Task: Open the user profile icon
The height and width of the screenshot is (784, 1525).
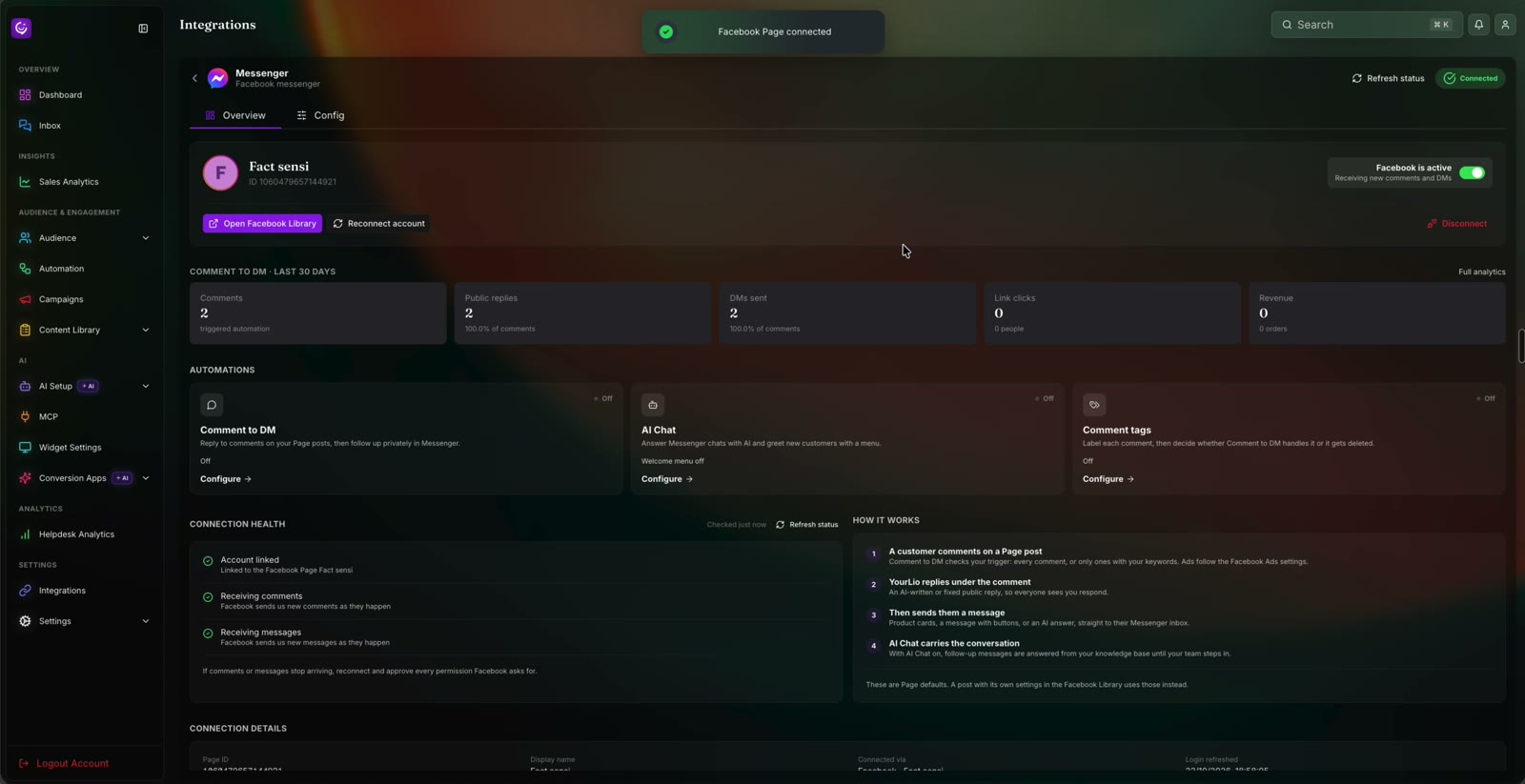Action: [1505, 25]
